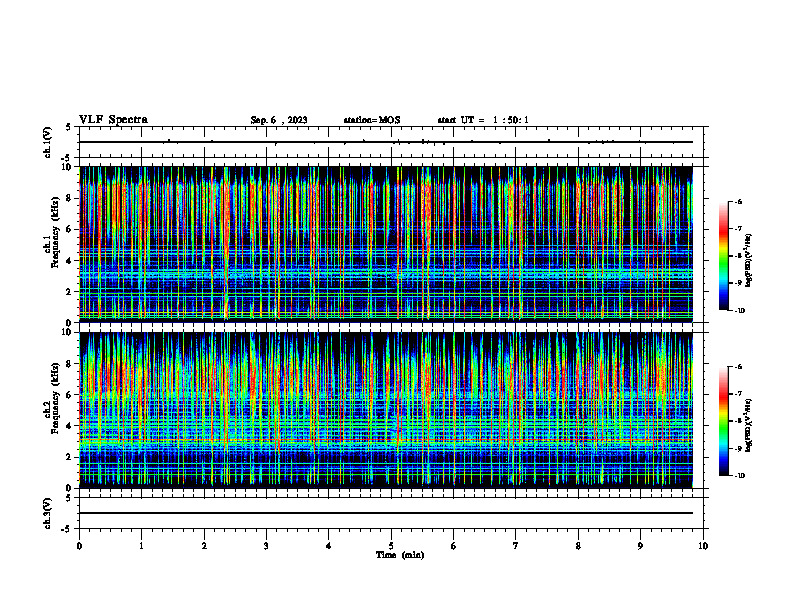Click the "-10" label on ch.2 colorbar
The height and width of the screenshot is (612, 792).
point(739,476)
